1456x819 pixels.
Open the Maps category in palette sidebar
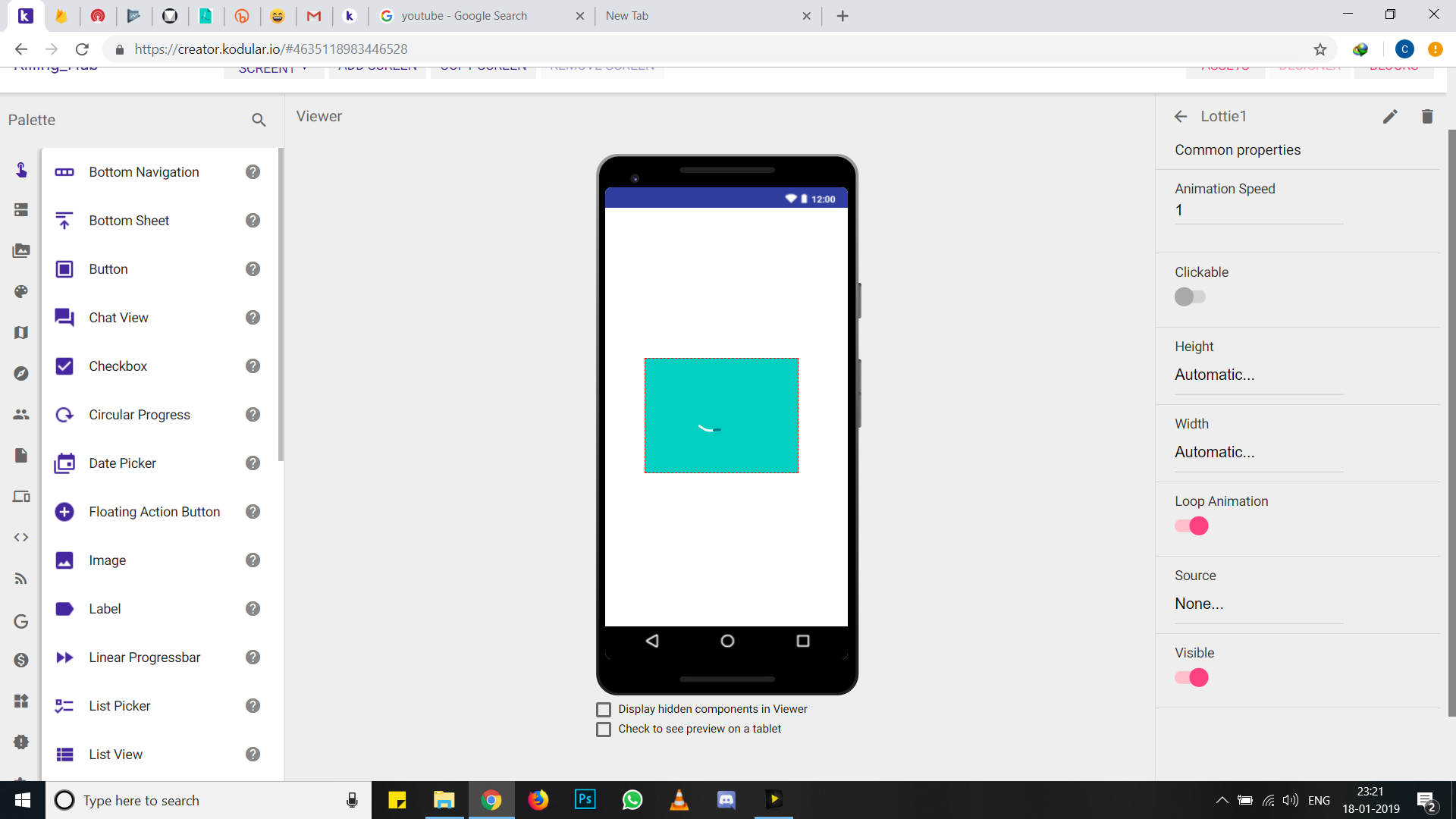21,333
